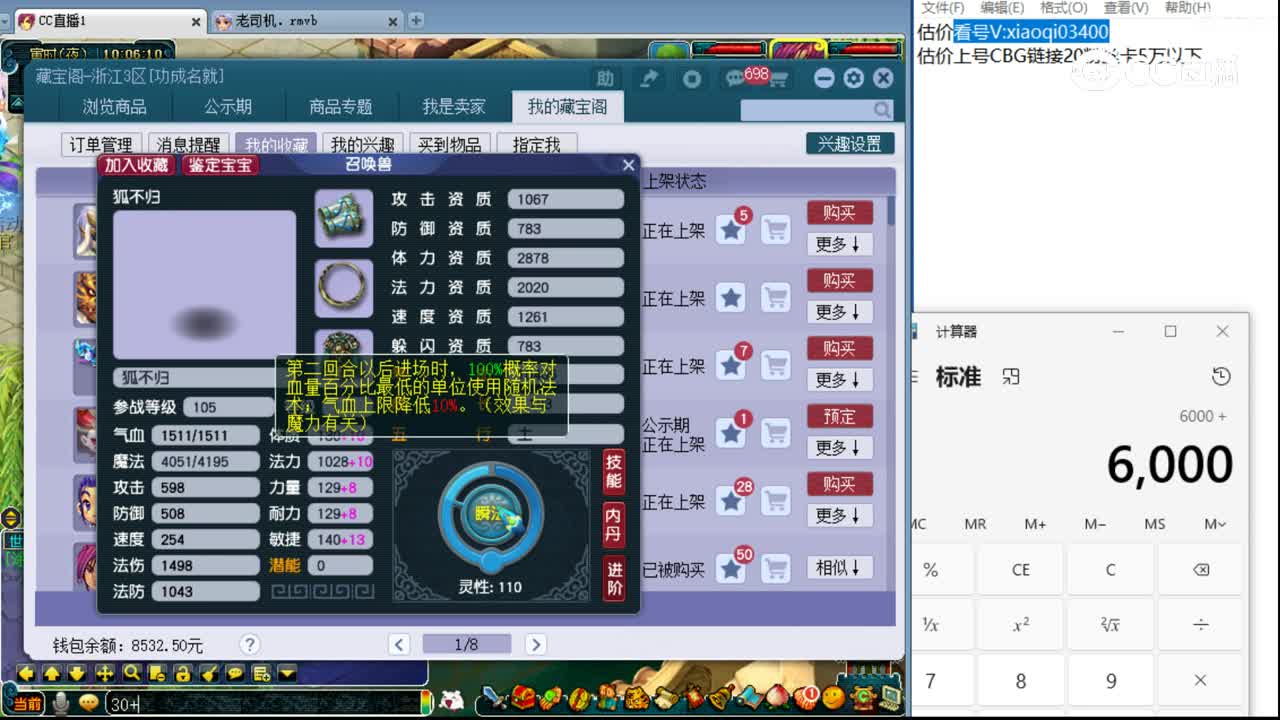Toggle favorite star with 1 badge
The height and width of the screenshot is (720, 1280).
[732, 434]
